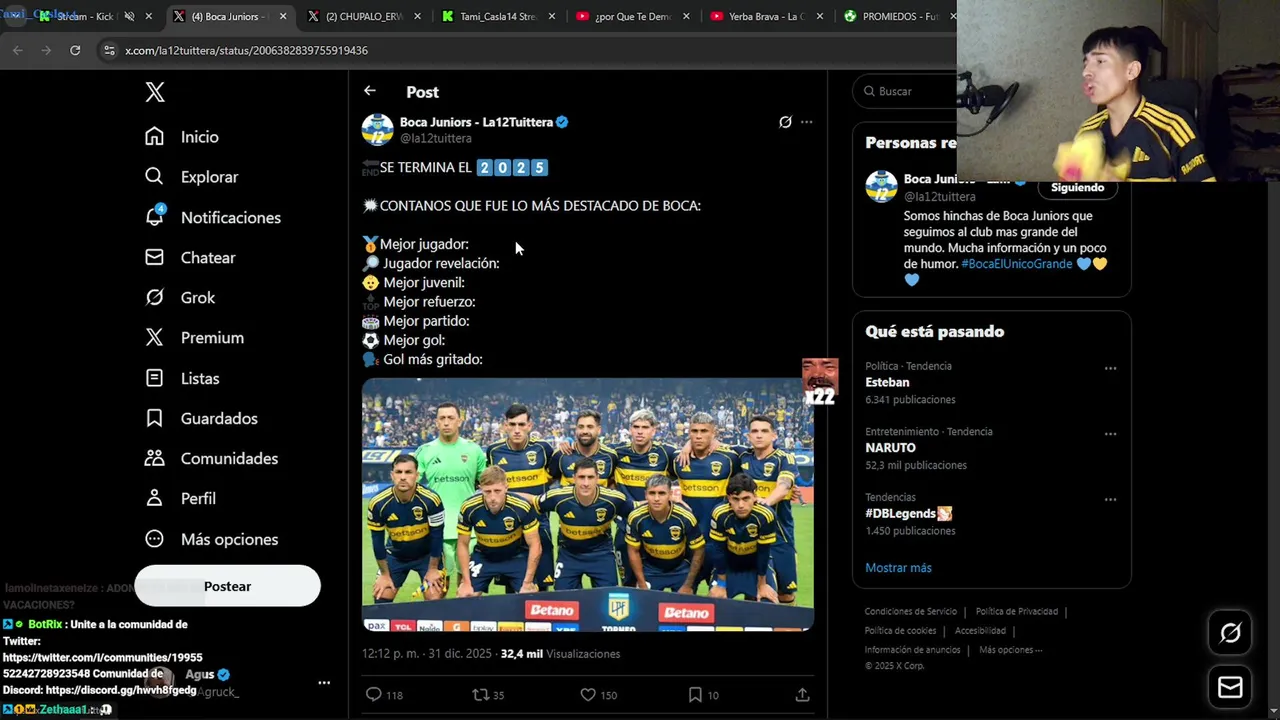Open Política de Privacidad link

(x=1016, y=611)
